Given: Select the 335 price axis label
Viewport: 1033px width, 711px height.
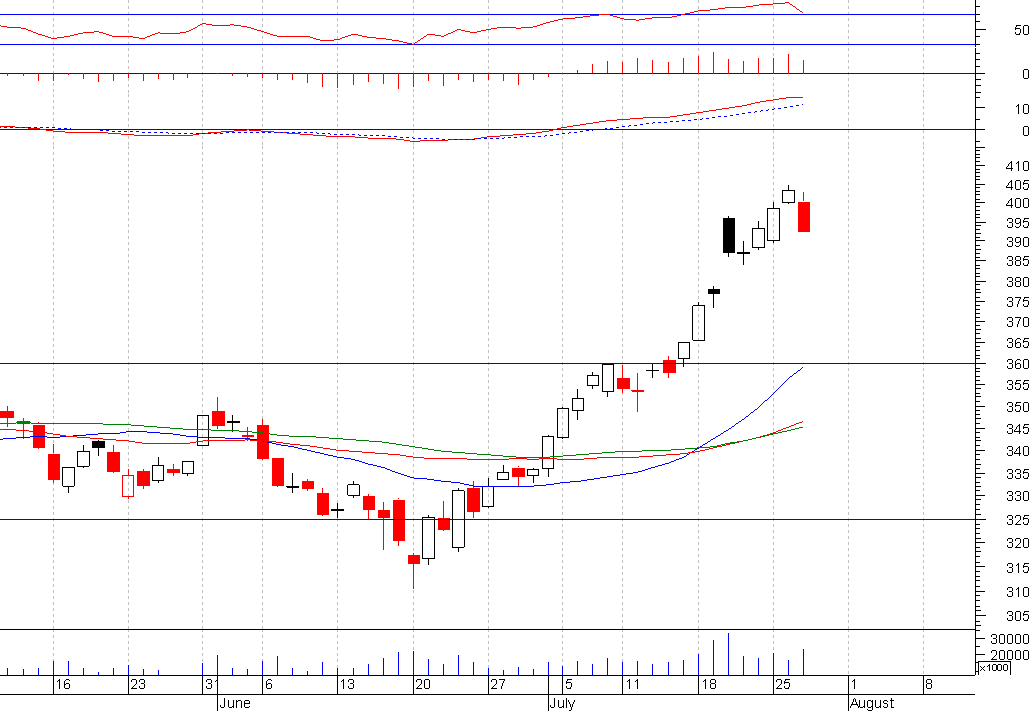Looking at the screenshot, I should (1018, 474).
